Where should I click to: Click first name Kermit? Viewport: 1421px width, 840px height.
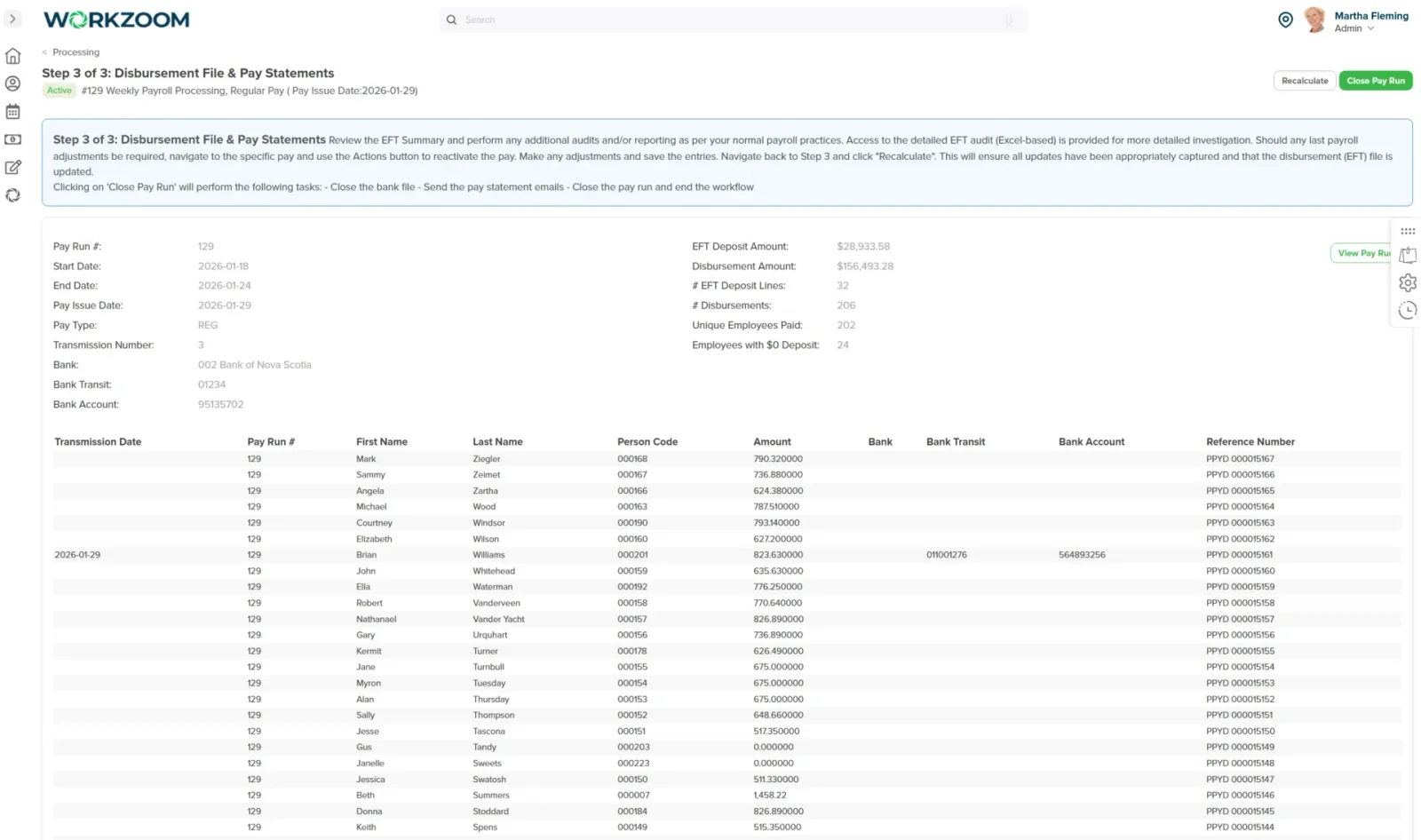click(x=369, y=651)
